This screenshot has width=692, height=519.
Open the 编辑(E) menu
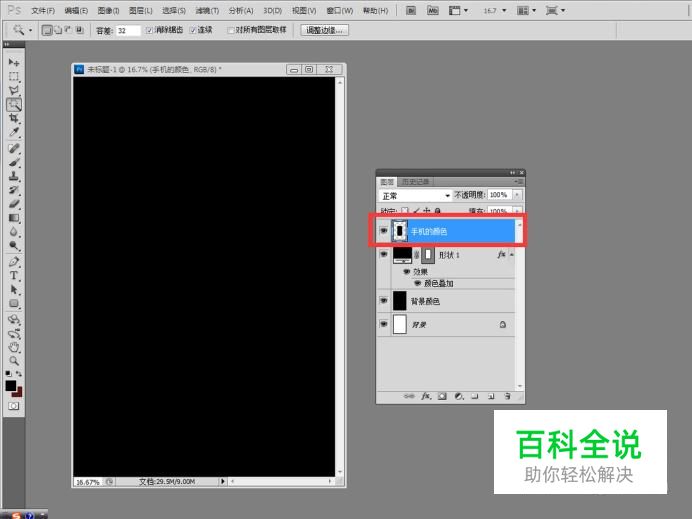click(x=76, y=10)
